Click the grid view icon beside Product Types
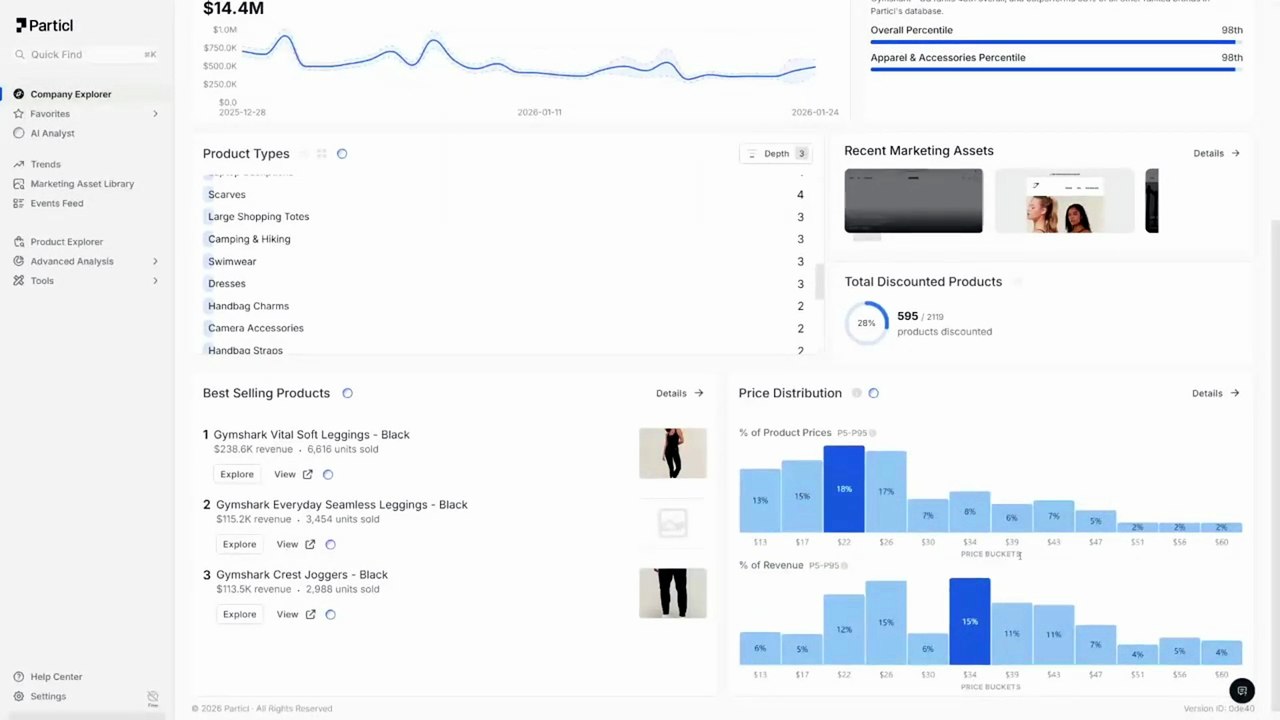Viewport: 1280px width, 720px height. (x=322, y=154)
